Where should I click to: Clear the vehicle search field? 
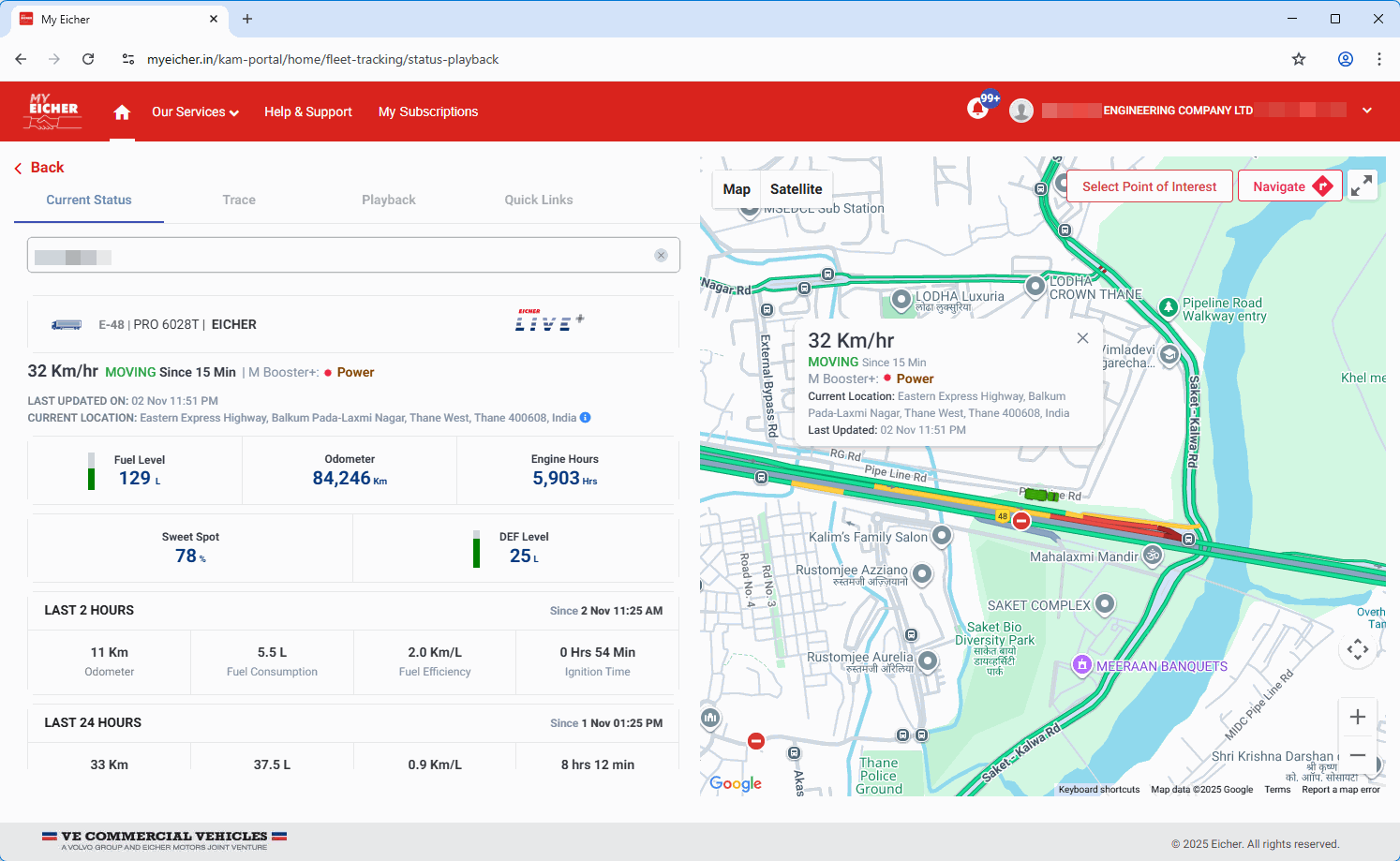(x=662, y=255)
